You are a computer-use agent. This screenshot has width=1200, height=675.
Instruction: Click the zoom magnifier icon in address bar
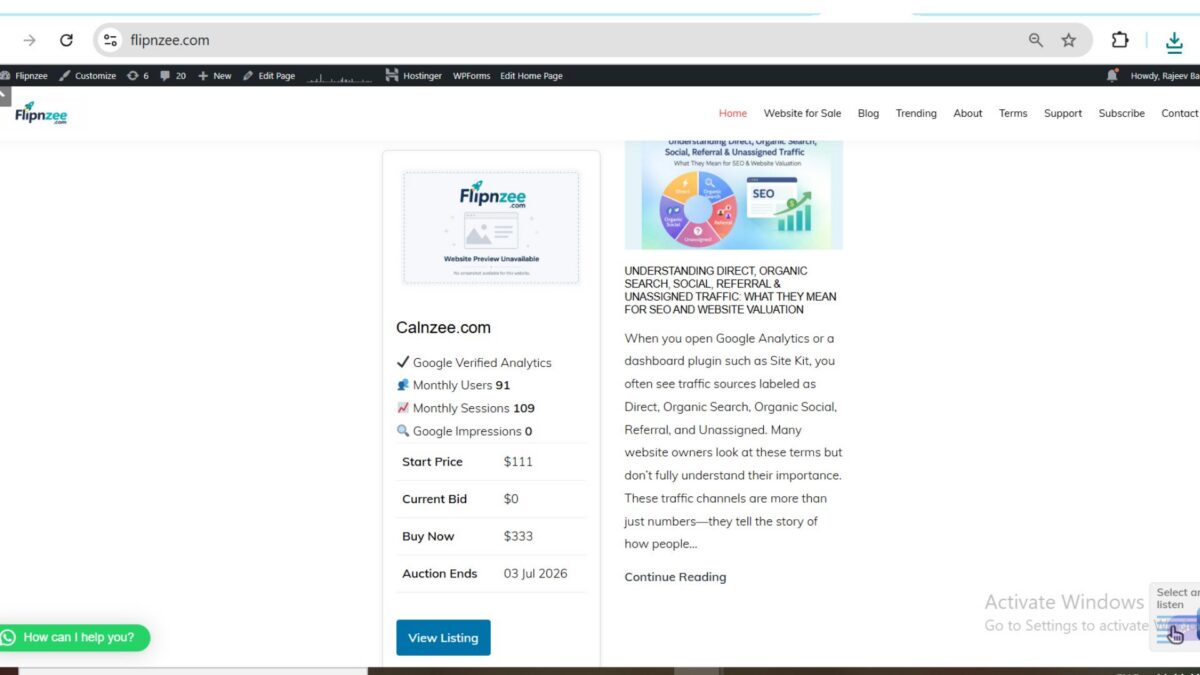(x=1036, y=40)
